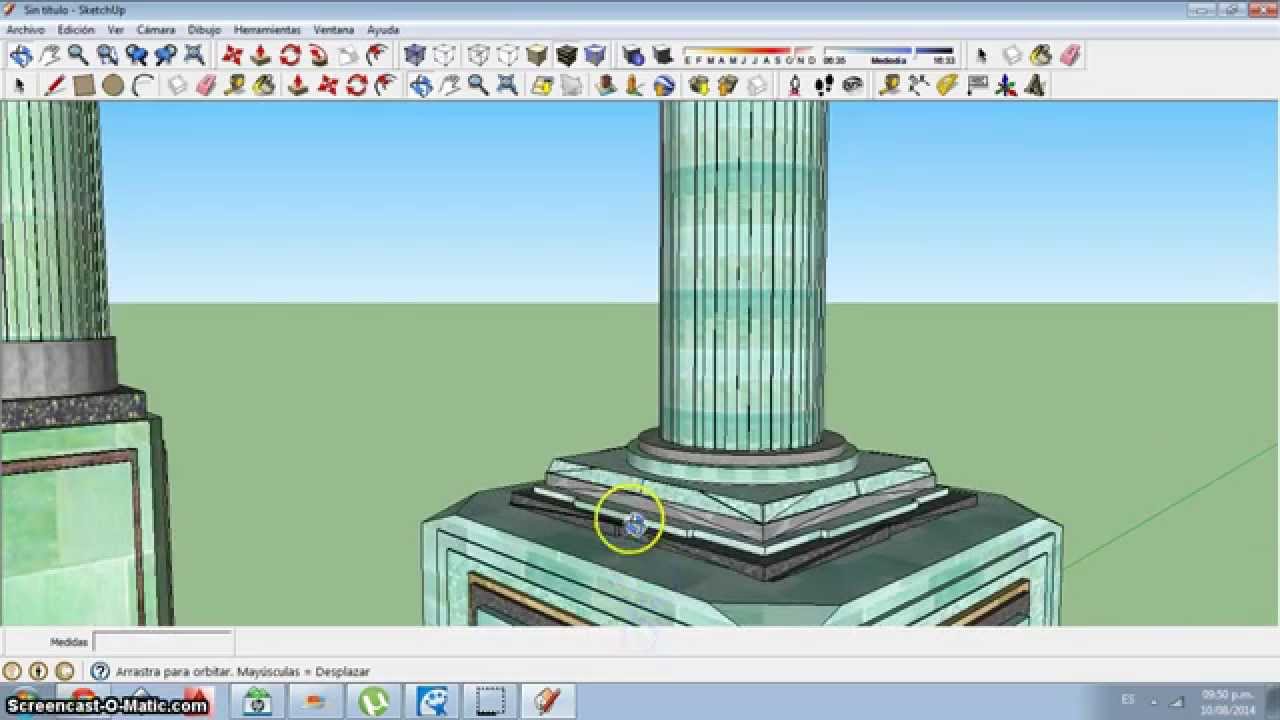Toggle Show/Hide Shadows button
Screen dimensions: 1280x720
coord(661,55)
